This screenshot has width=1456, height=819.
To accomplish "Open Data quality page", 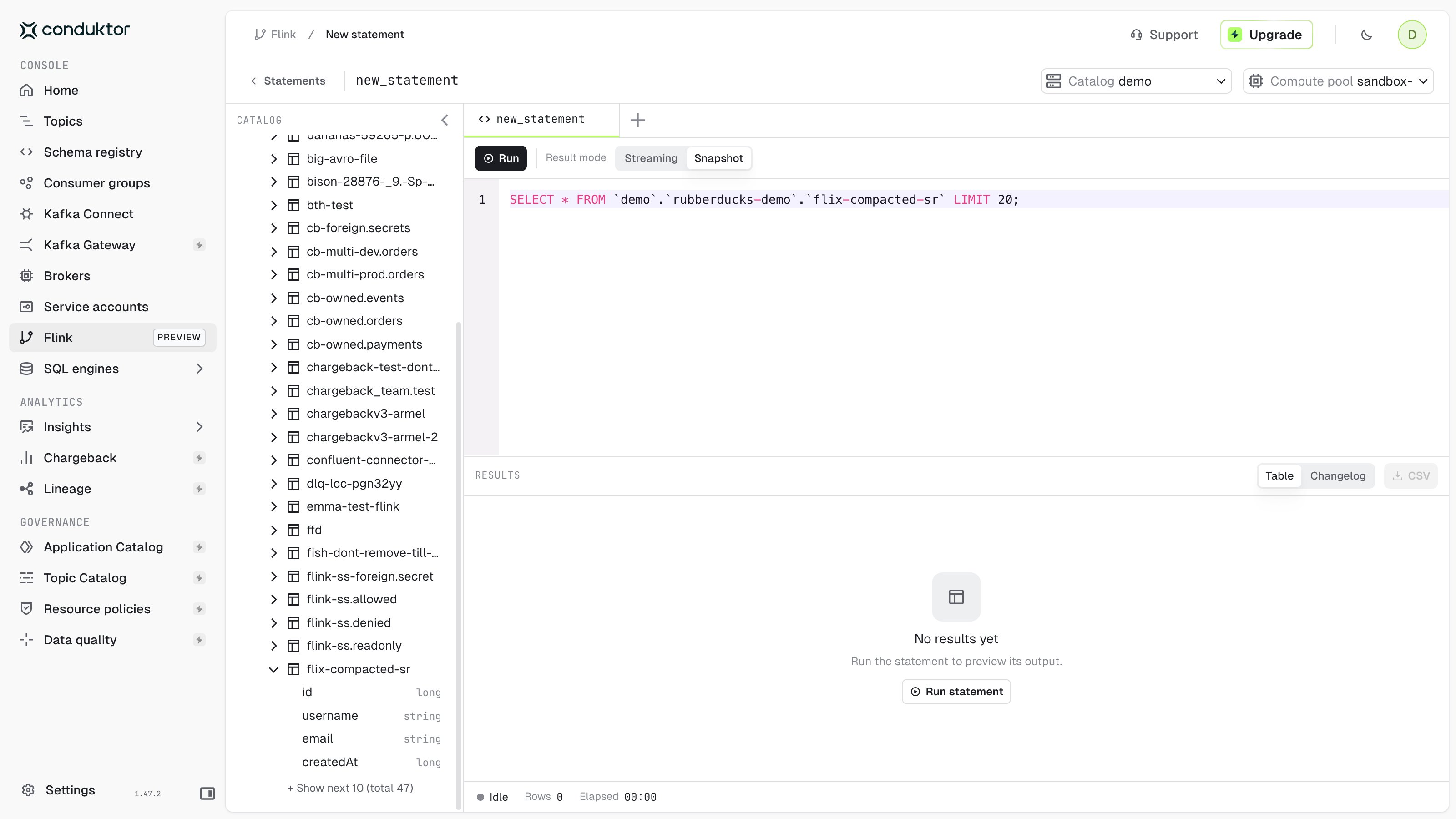I will point(112,640).
